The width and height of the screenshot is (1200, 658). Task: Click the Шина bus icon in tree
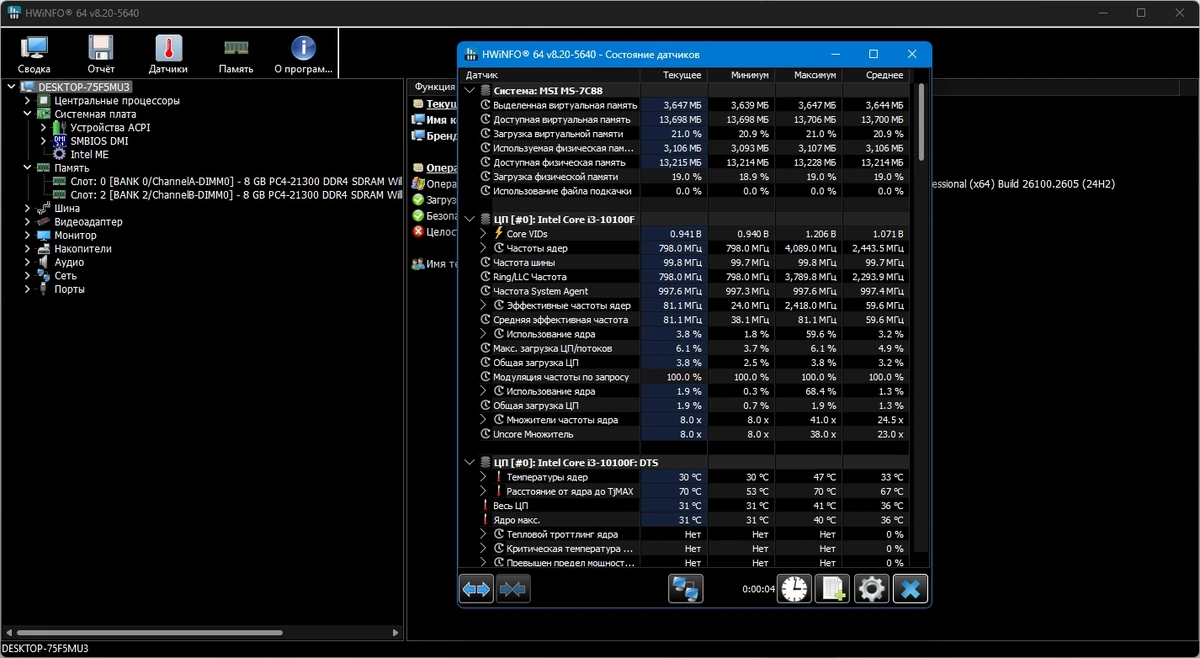tap(44, 208)
